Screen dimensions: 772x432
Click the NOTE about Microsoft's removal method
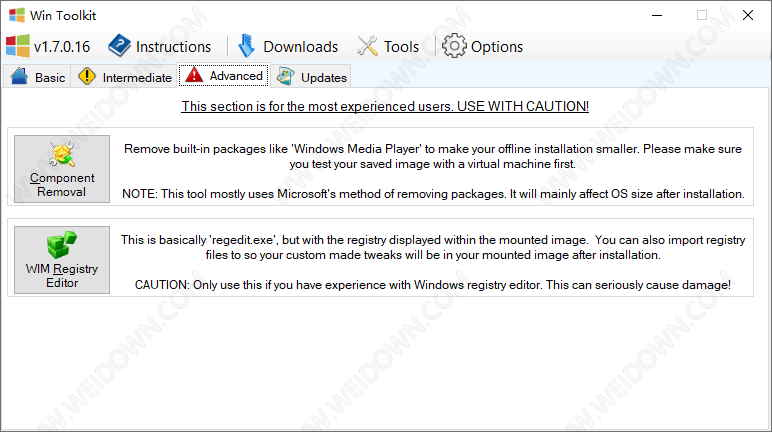point(433,194)
